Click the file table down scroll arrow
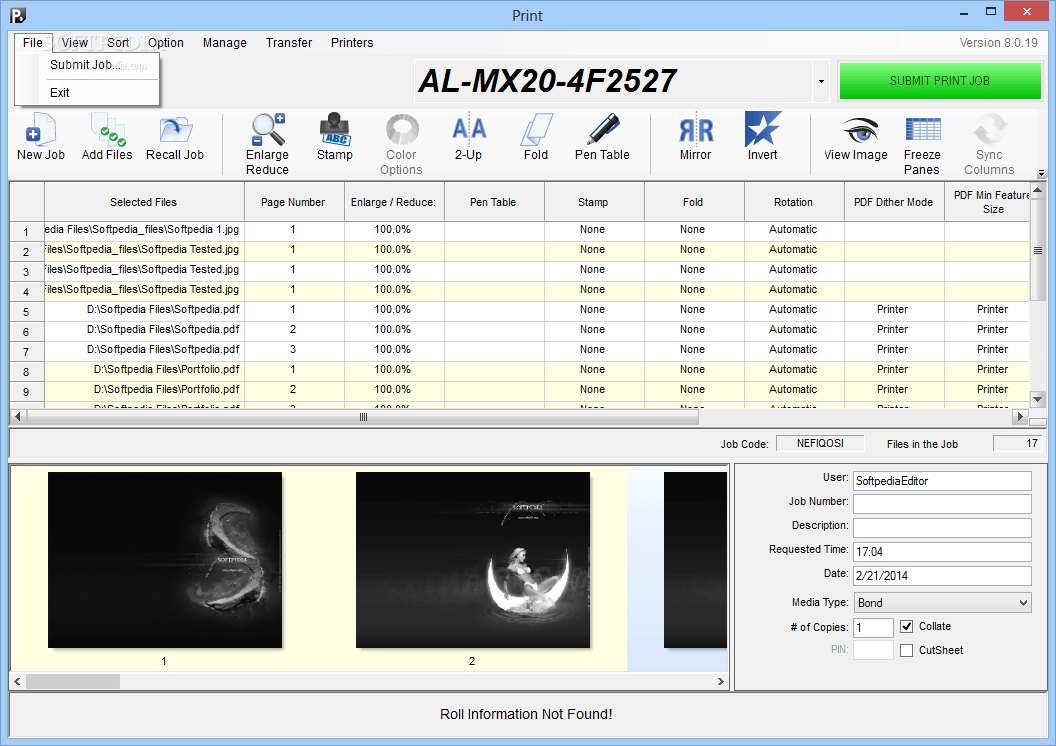The width and height of the screenshot is (1056, 746). 1038,400
